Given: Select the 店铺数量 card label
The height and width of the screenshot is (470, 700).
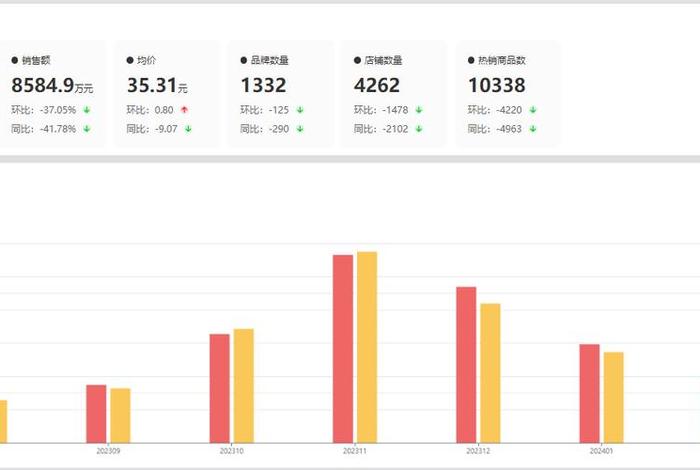Looking at the screenshot, I should 383,60.
